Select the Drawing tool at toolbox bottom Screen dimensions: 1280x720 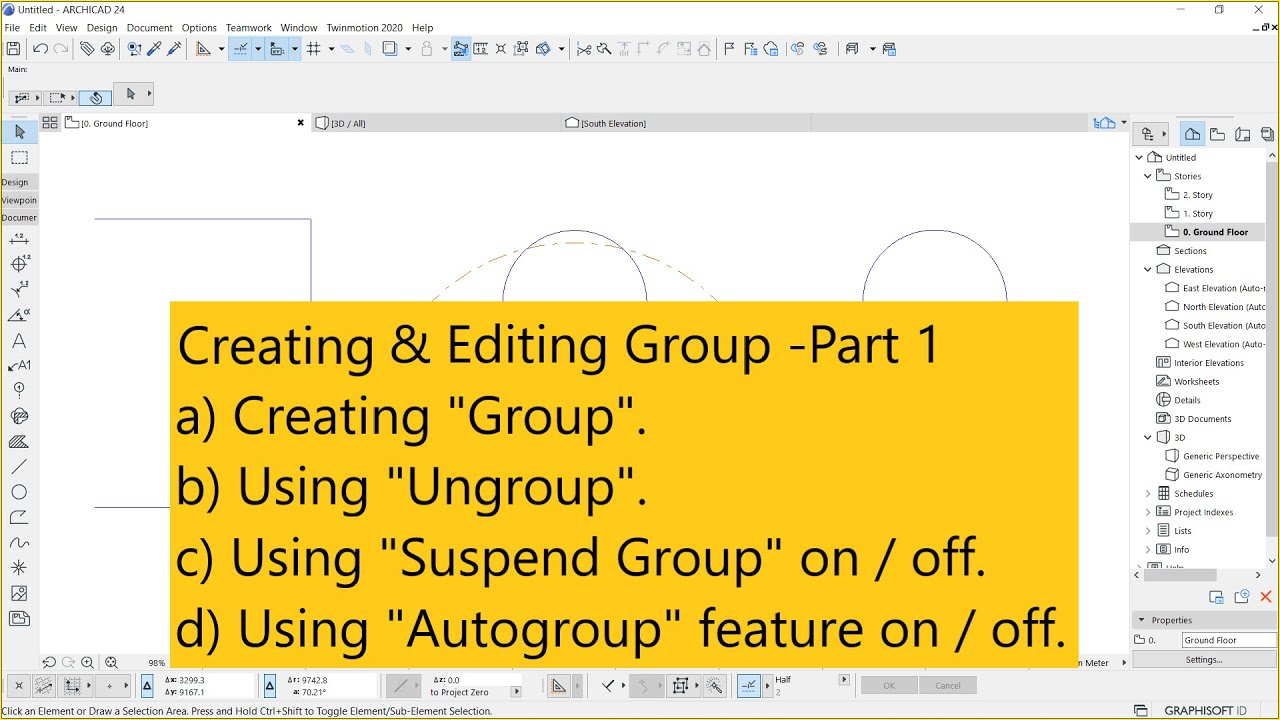(19, 619)
